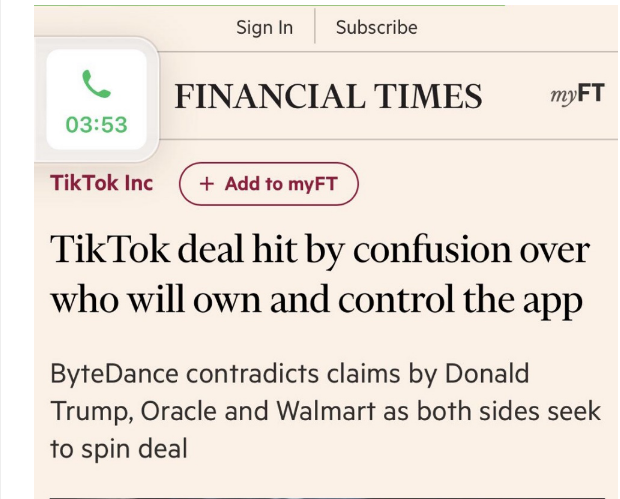
Task: Click the green page loading progress bar
Action: (x=269, y=5)
